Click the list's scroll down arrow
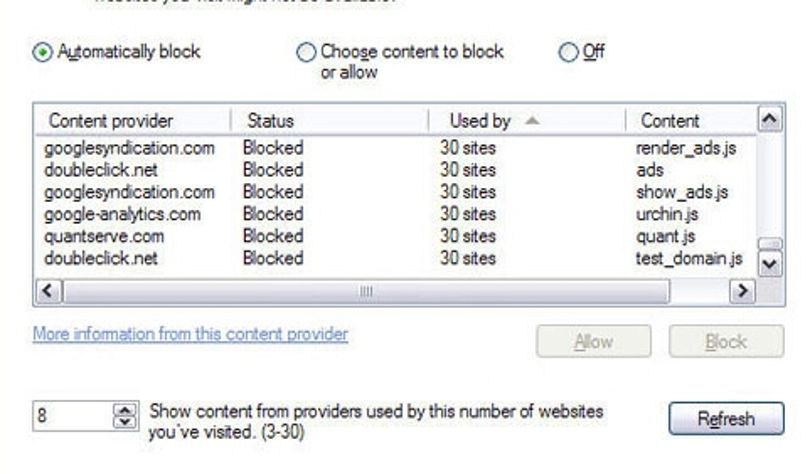 (x=770, y=264)
